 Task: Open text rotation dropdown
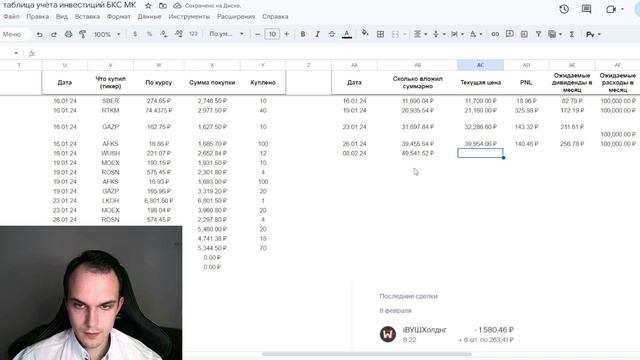click(x=476, y=35)
